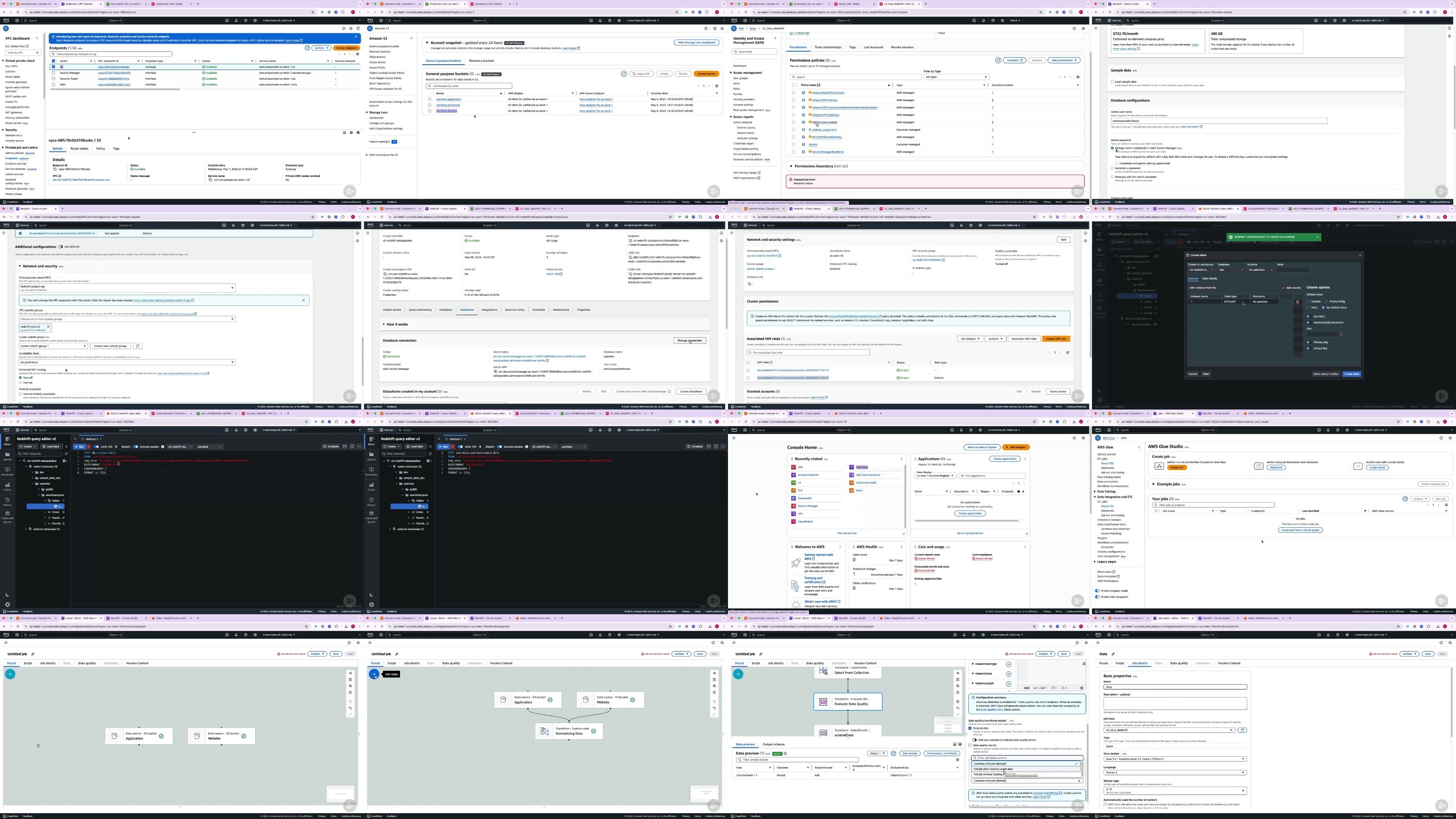Click pencil icon next to Data job title
Image resolution: width=1456 pixels, height=819 pixels.
(x=1113, y=654)
